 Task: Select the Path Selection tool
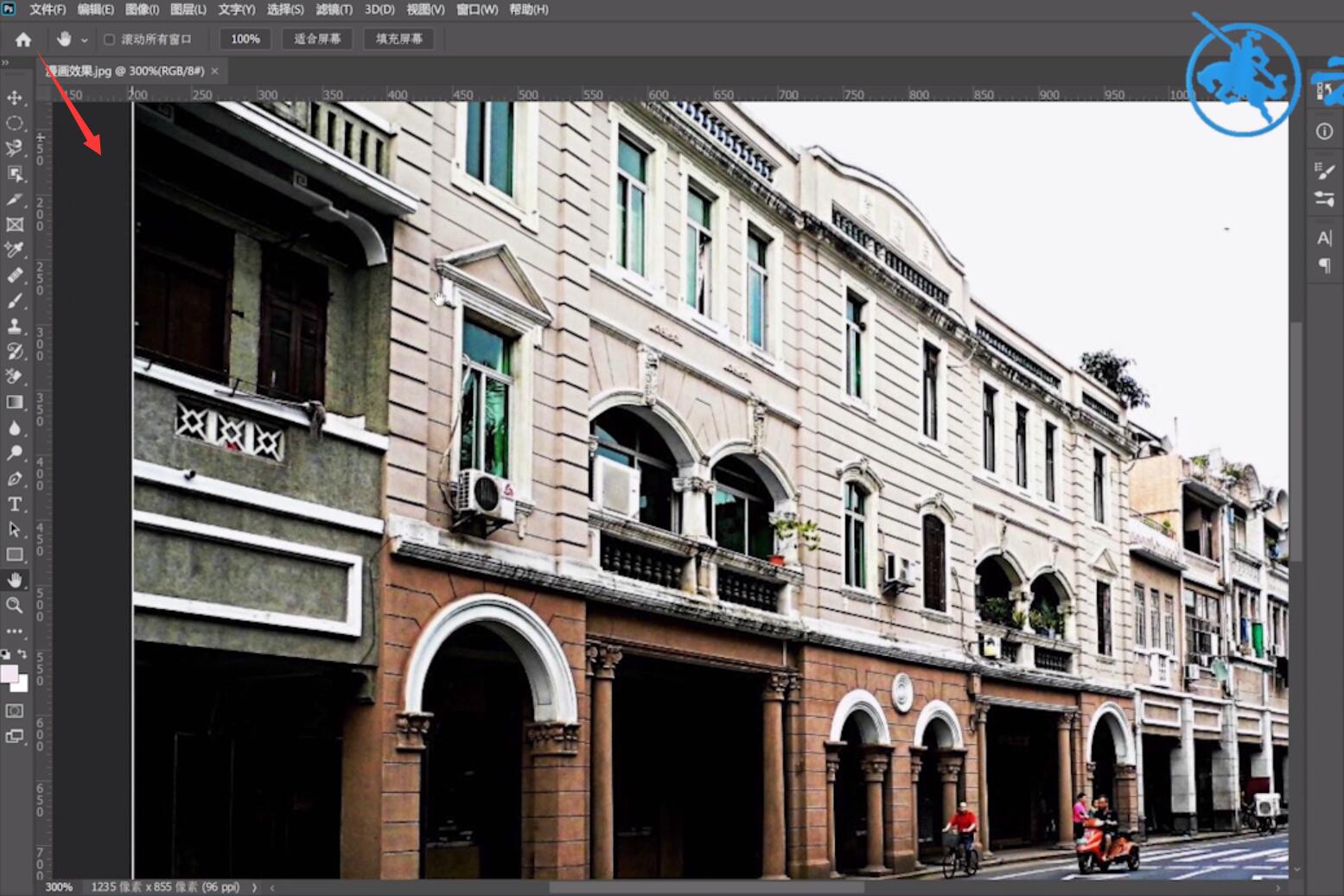click(x=15, y=529)
